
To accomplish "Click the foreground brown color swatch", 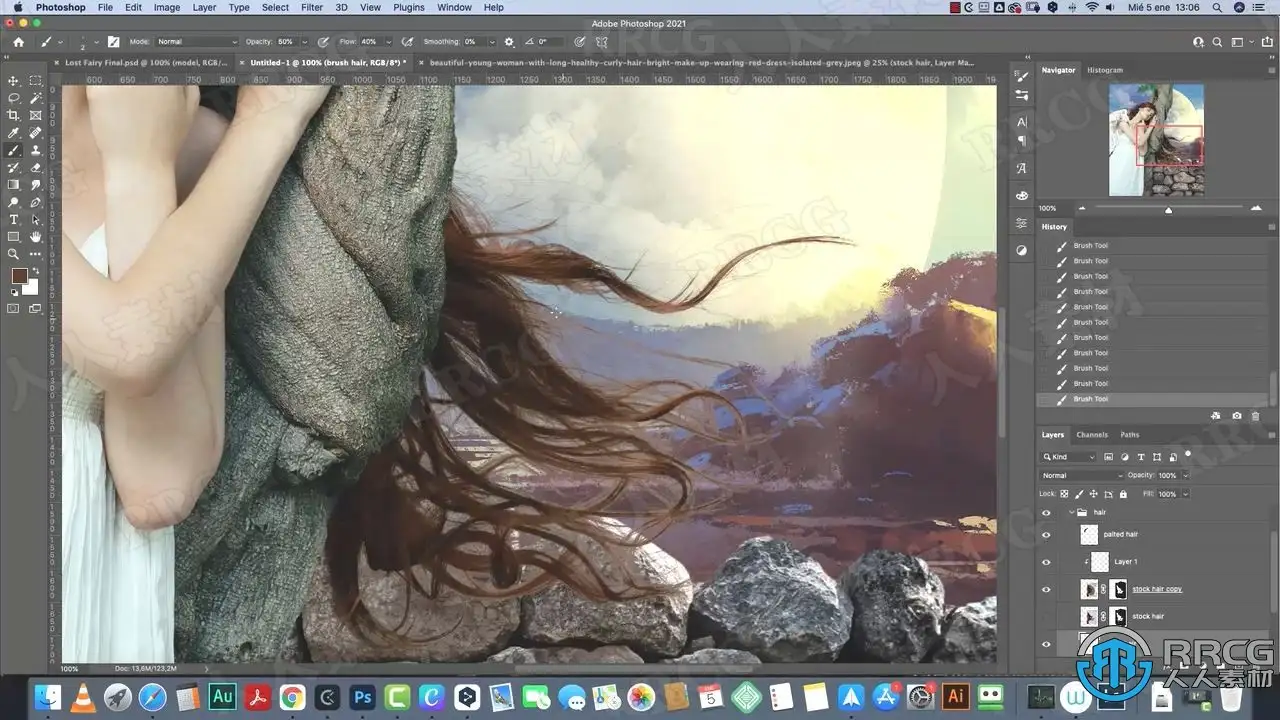I will pyautogui.click(x=19, y=275).
